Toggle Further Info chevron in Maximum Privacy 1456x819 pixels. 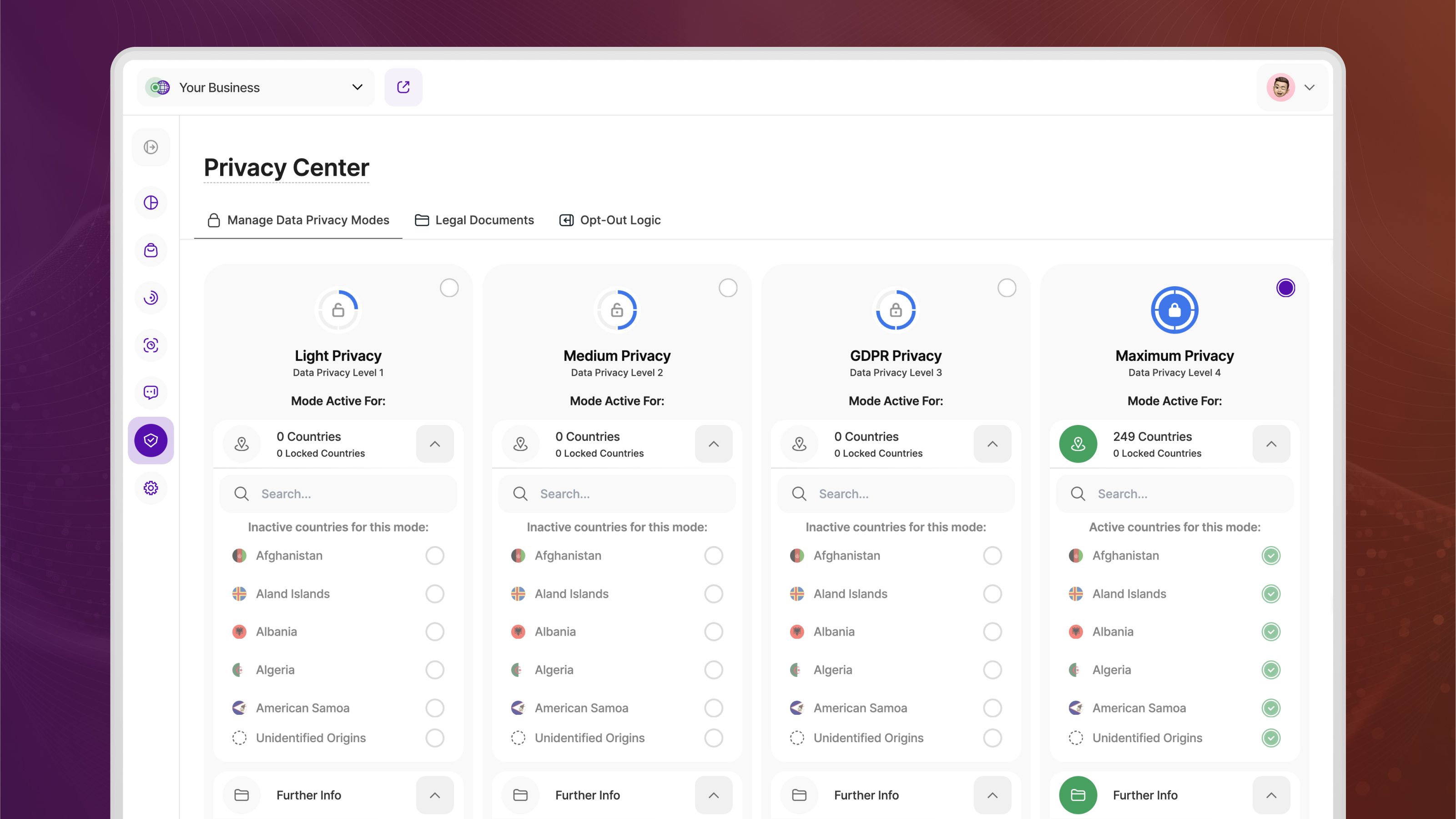point(1270,795)
